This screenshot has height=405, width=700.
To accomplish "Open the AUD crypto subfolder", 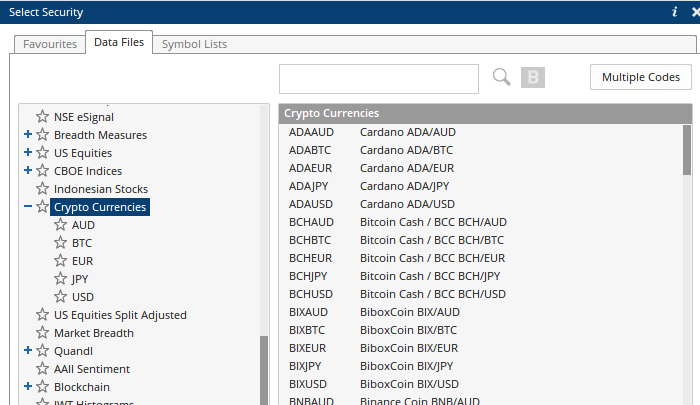I will pos(83,225).
